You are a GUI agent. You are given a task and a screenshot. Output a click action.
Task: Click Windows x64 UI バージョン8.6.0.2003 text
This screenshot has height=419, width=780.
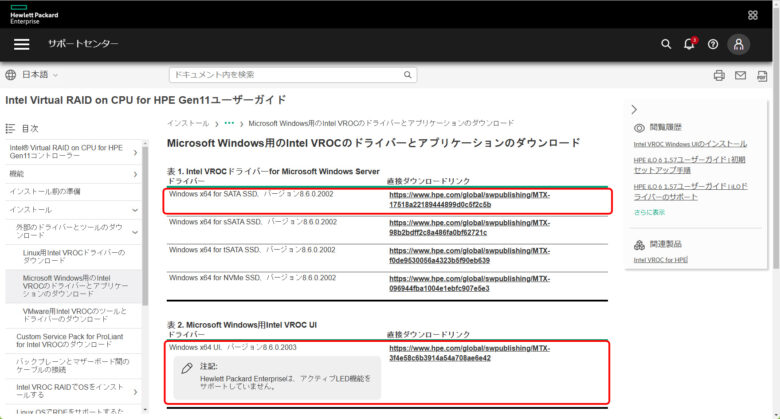click(x=232, y=347)
